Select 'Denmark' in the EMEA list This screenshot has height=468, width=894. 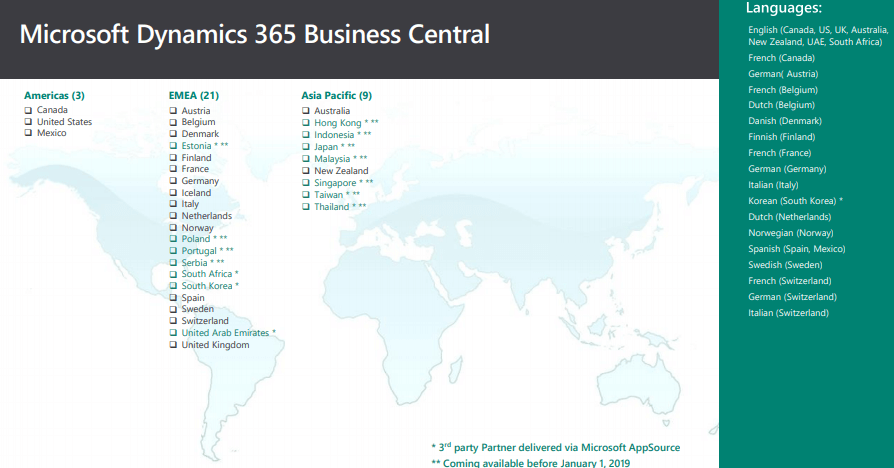pos(200,134)
